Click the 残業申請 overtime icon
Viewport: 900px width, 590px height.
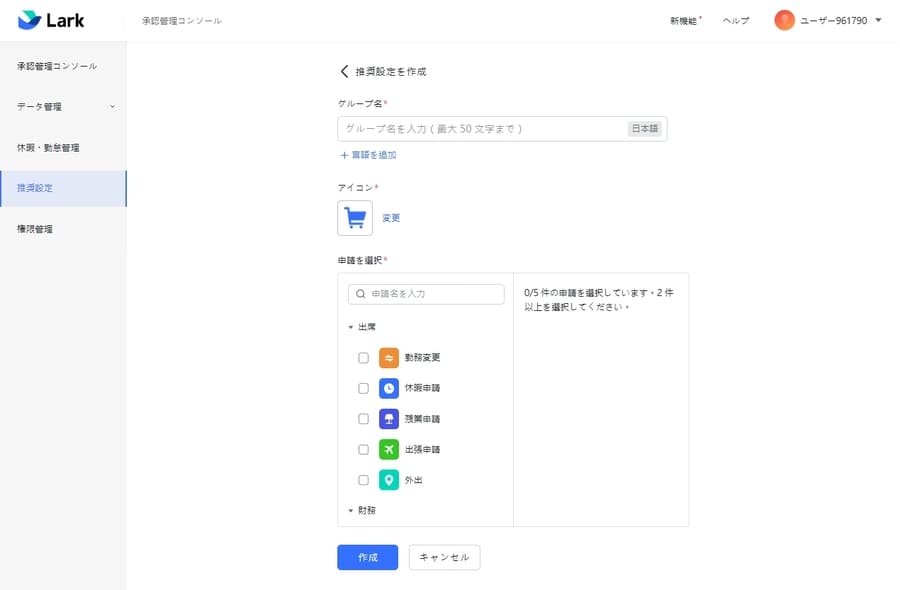[388, 418]
